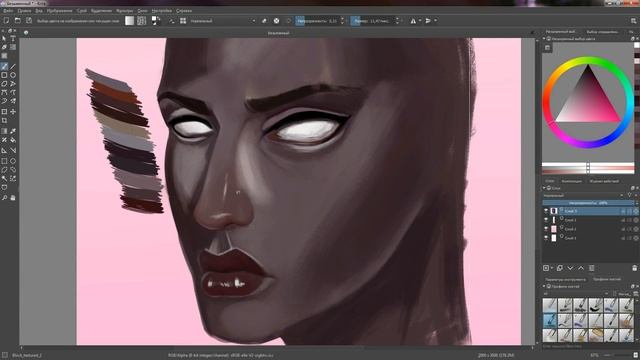The height and width of the screenshot is (360, 640).
Task: Add a new layer with plus button
Action: click(546, 268)
